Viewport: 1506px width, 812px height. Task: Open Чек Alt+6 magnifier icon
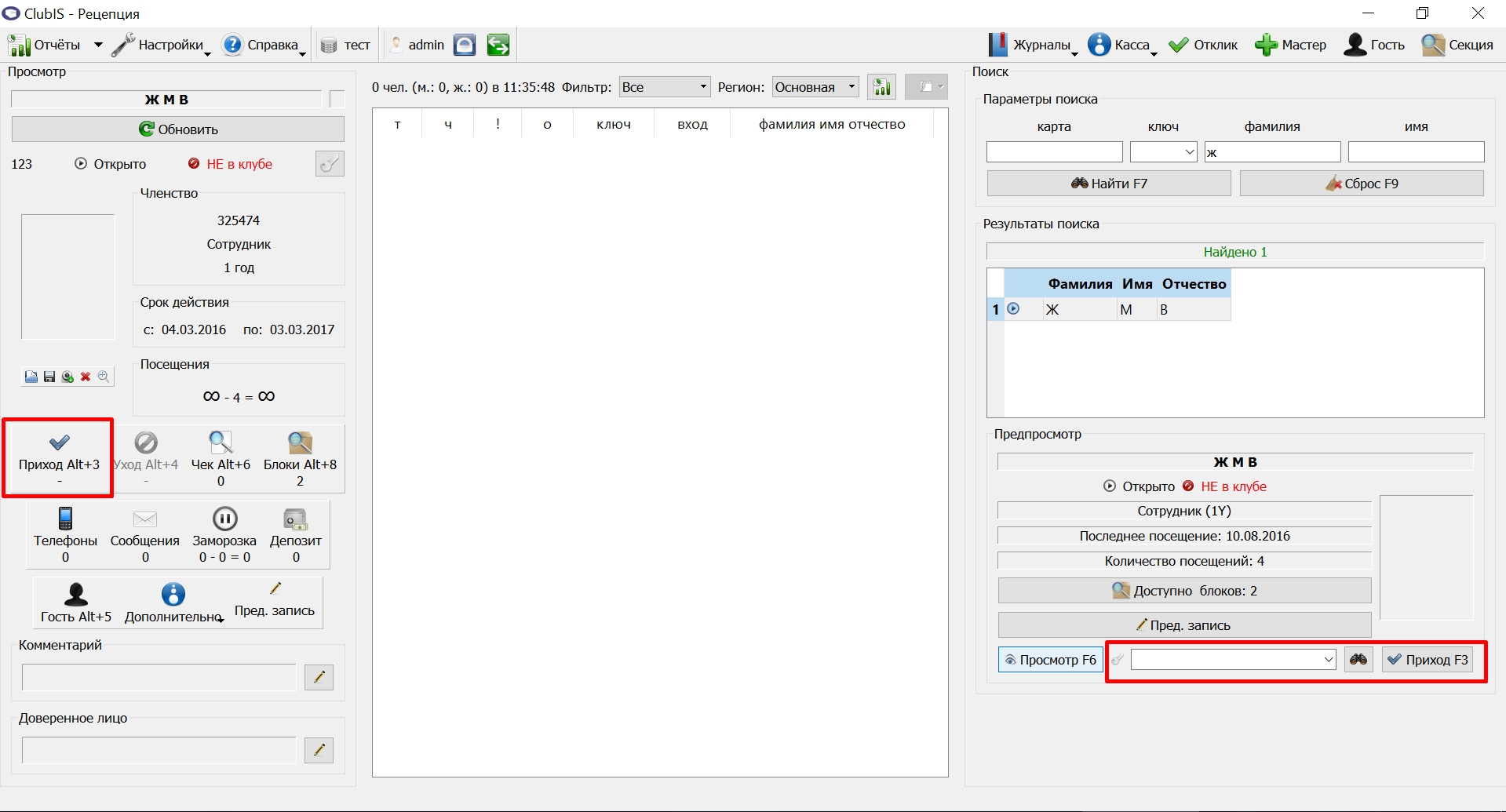click(x=221, y=442)
